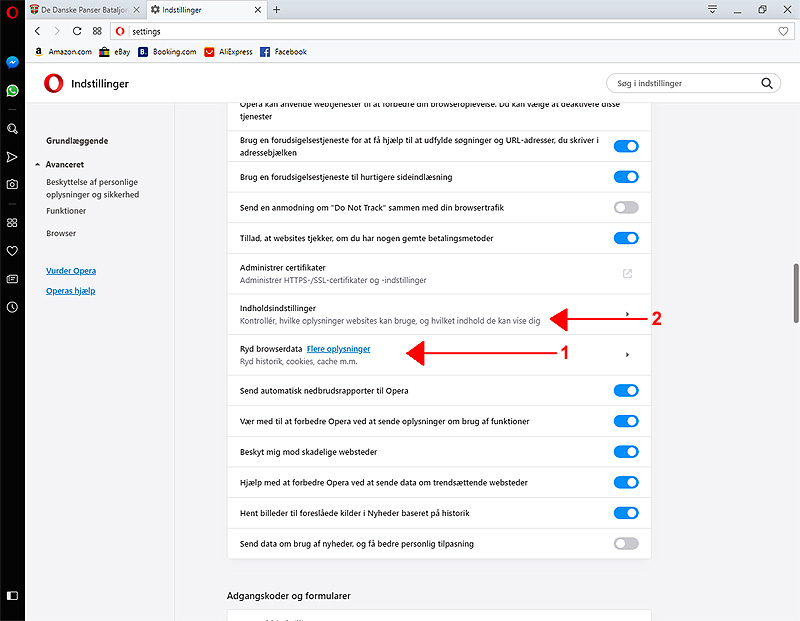Select Funktioner in the settings menu

coord(66,211)
